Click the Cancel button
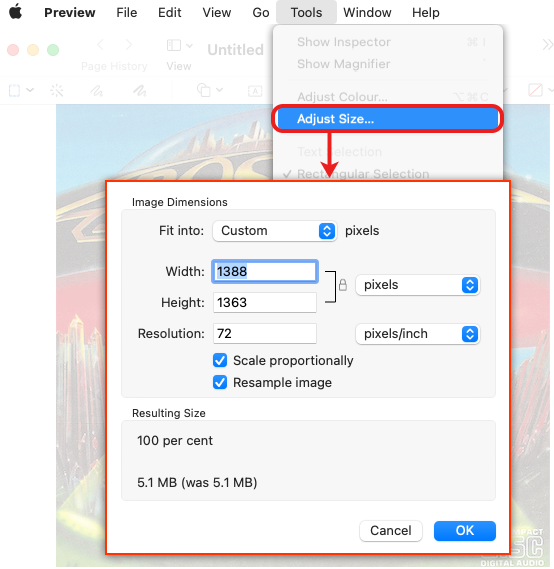Screen dimensions: 554x569 point(391,531)
